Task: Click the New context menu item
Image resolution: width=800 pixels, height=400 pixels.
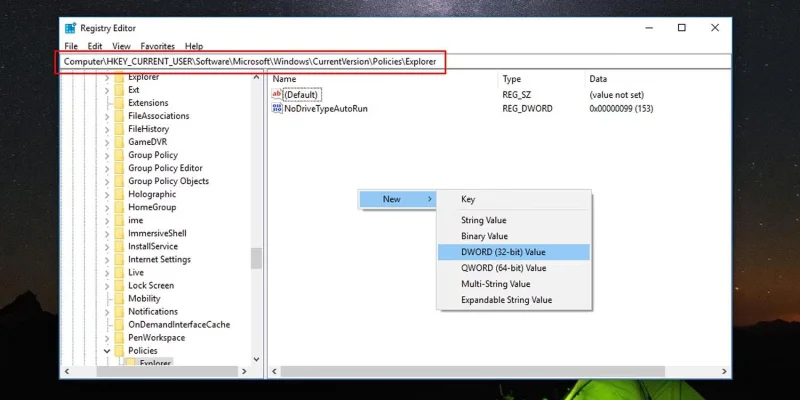Action: [397, 199]
